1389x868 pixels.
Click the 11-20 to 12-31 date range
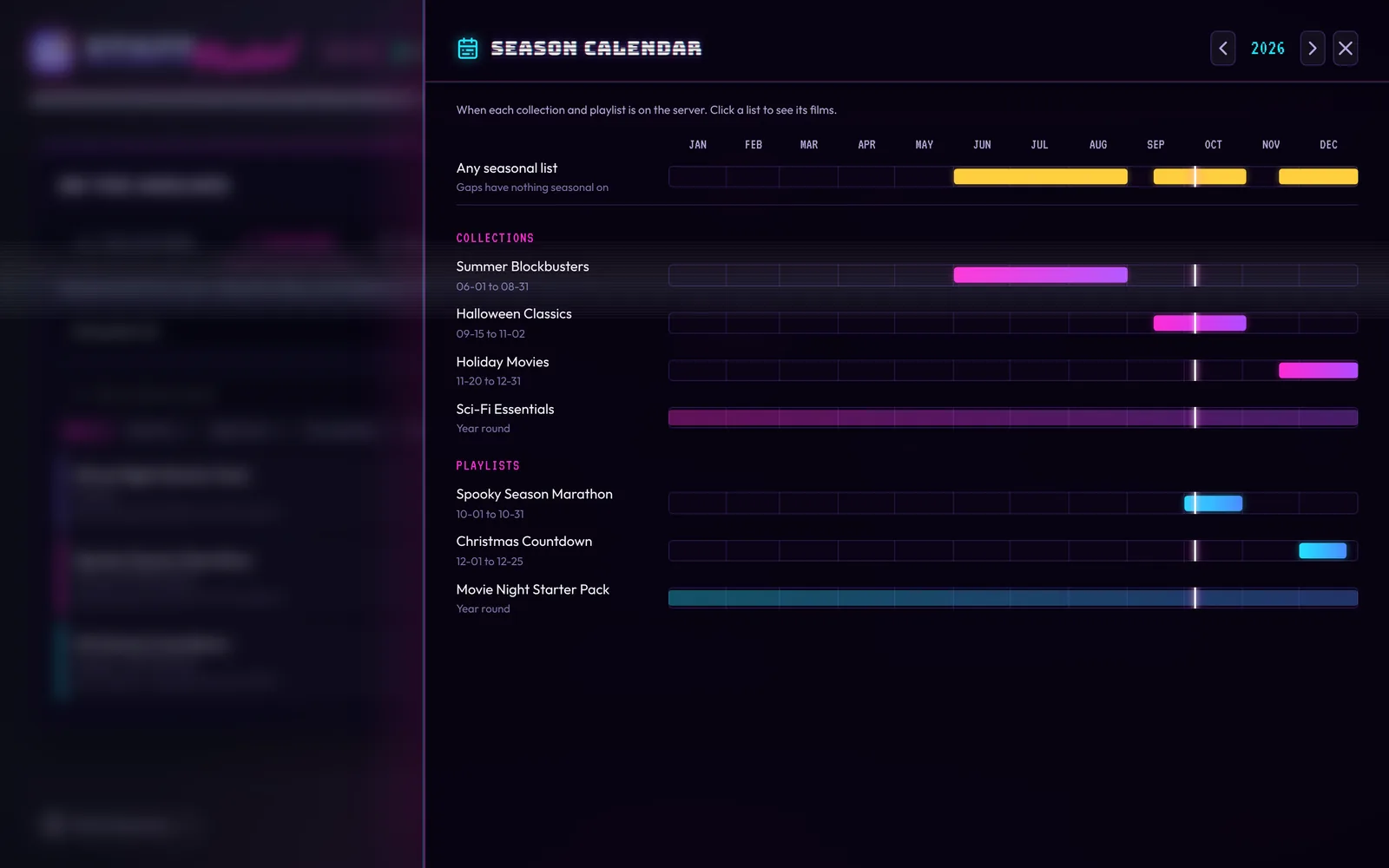click(489, 381)
